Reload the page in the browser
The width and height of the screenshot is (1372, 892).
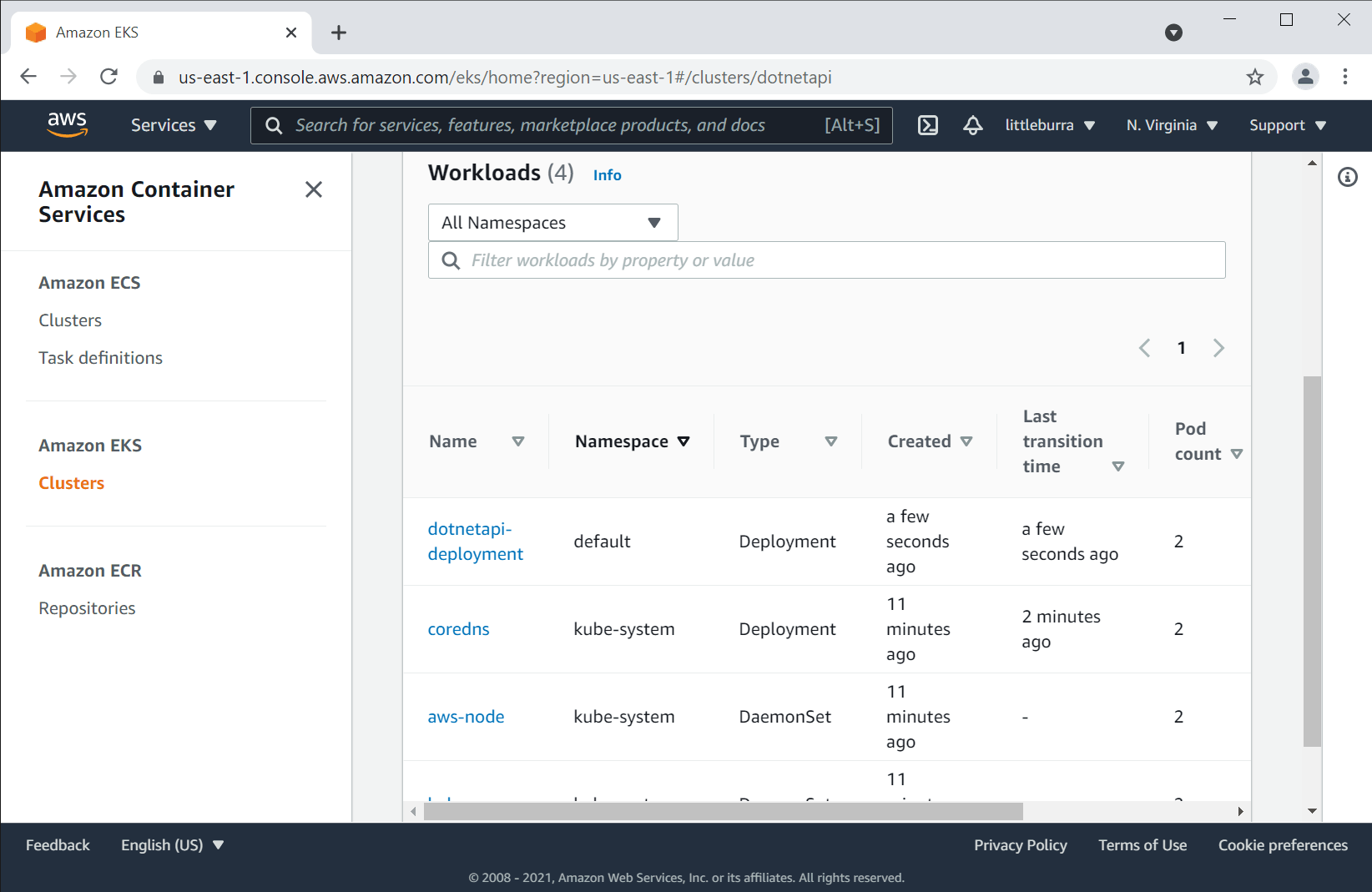click(x=108, y=77)
